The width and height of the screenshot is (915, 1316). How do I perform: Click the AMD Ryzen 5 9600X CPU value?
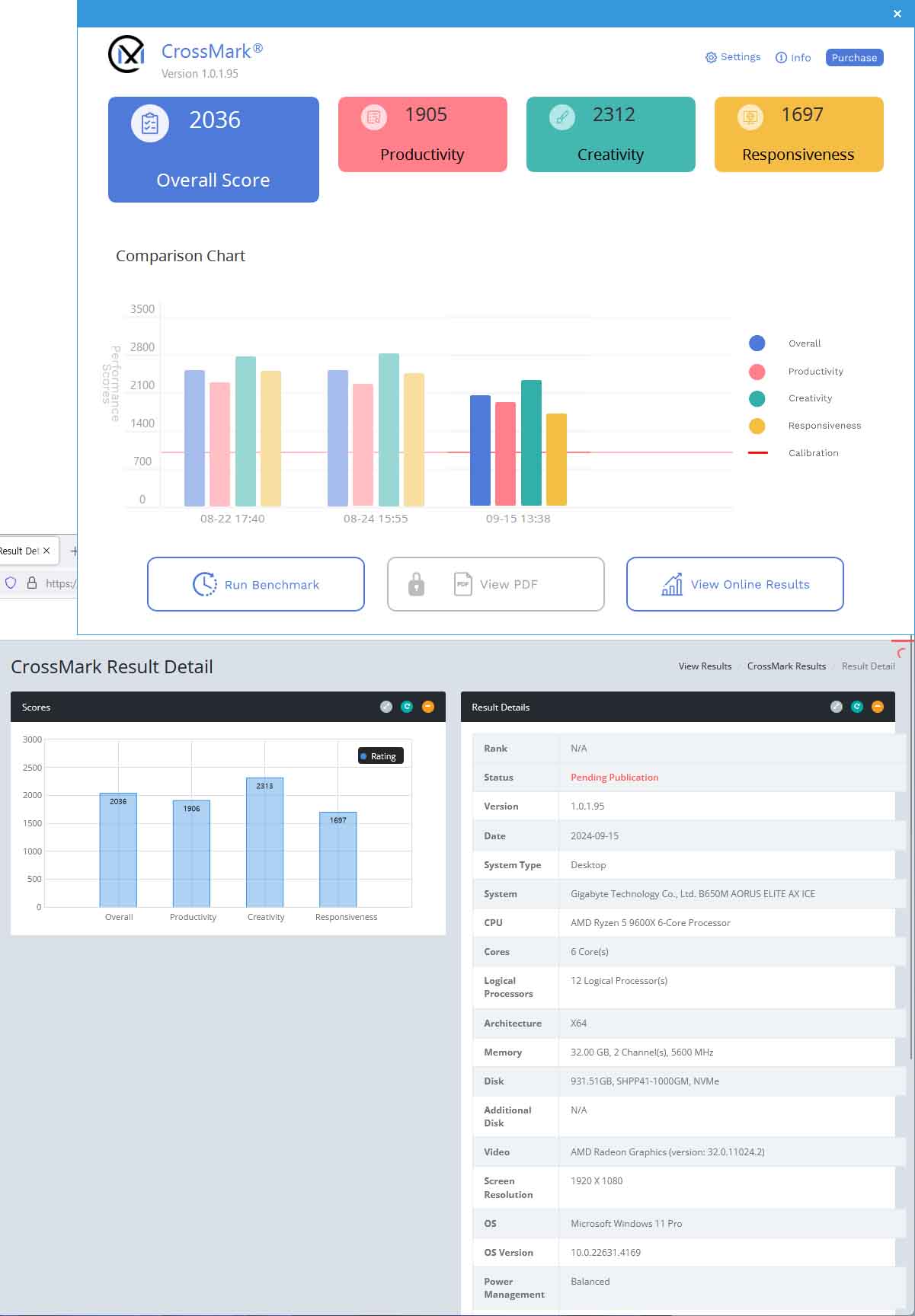pos(650,923)
